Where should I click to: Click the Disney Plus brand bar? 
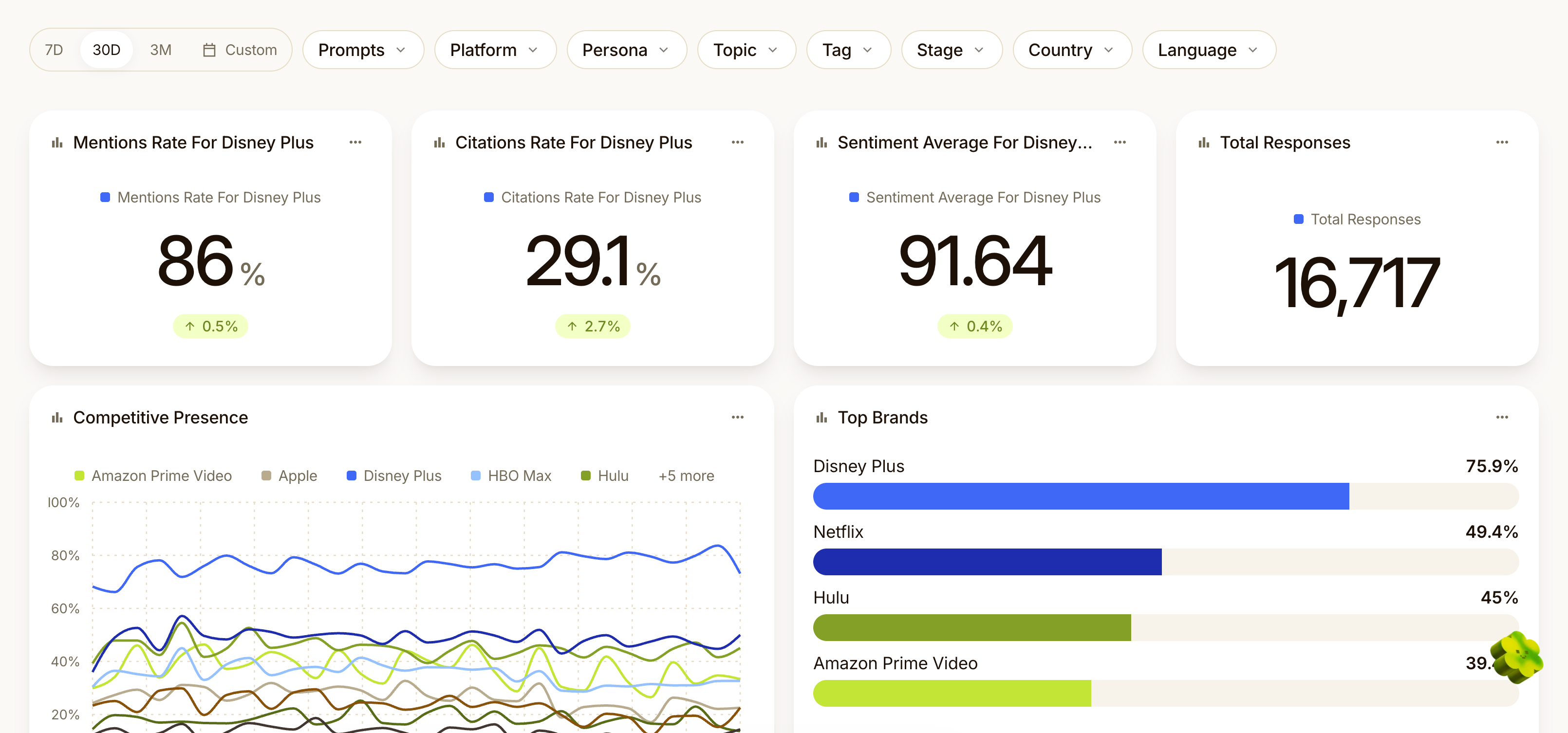coord(1166,496)
